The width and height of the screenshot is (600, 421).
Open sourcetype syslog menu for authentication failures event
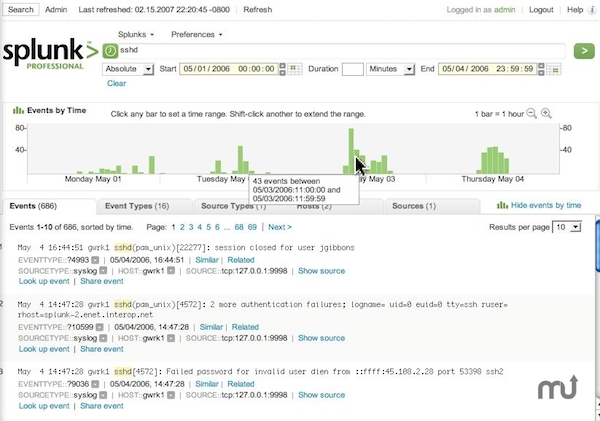103,338
